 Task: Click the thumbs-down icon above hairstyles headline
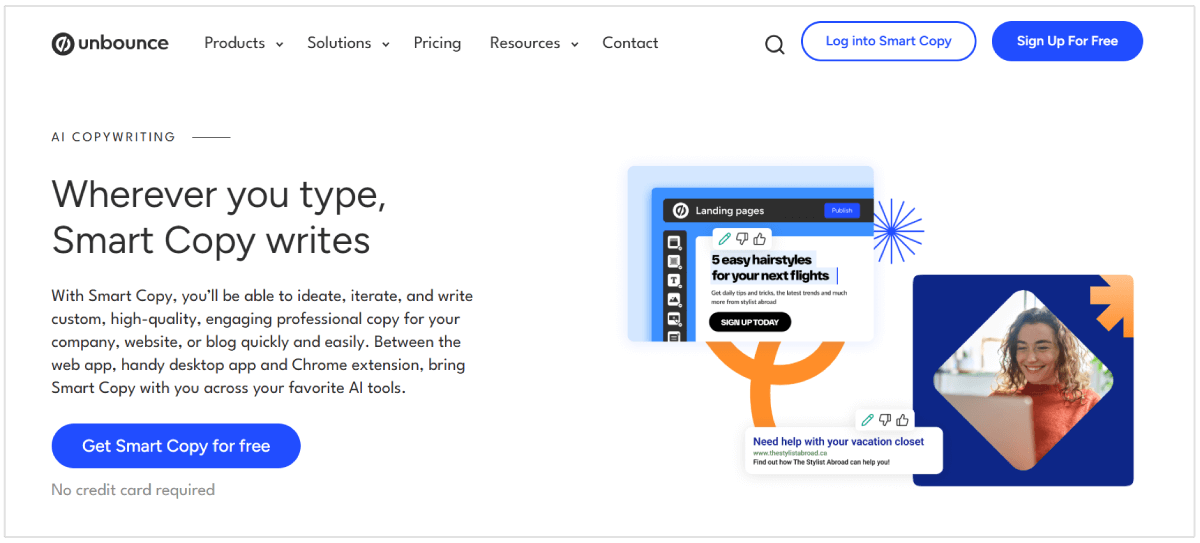click(x=742, y=239)
